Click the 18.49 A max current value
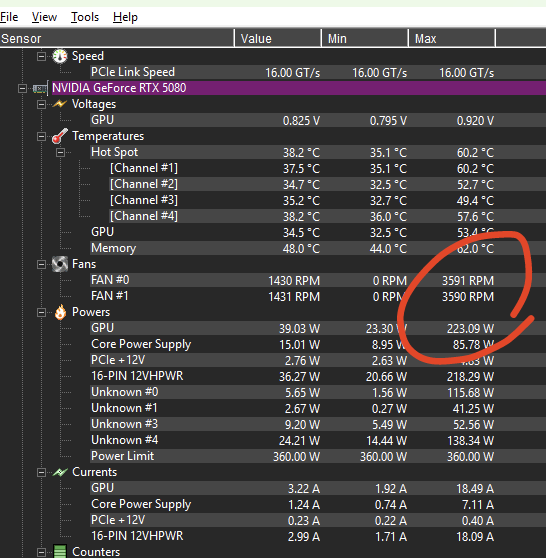546x558 pixels. tap(475, 489)
